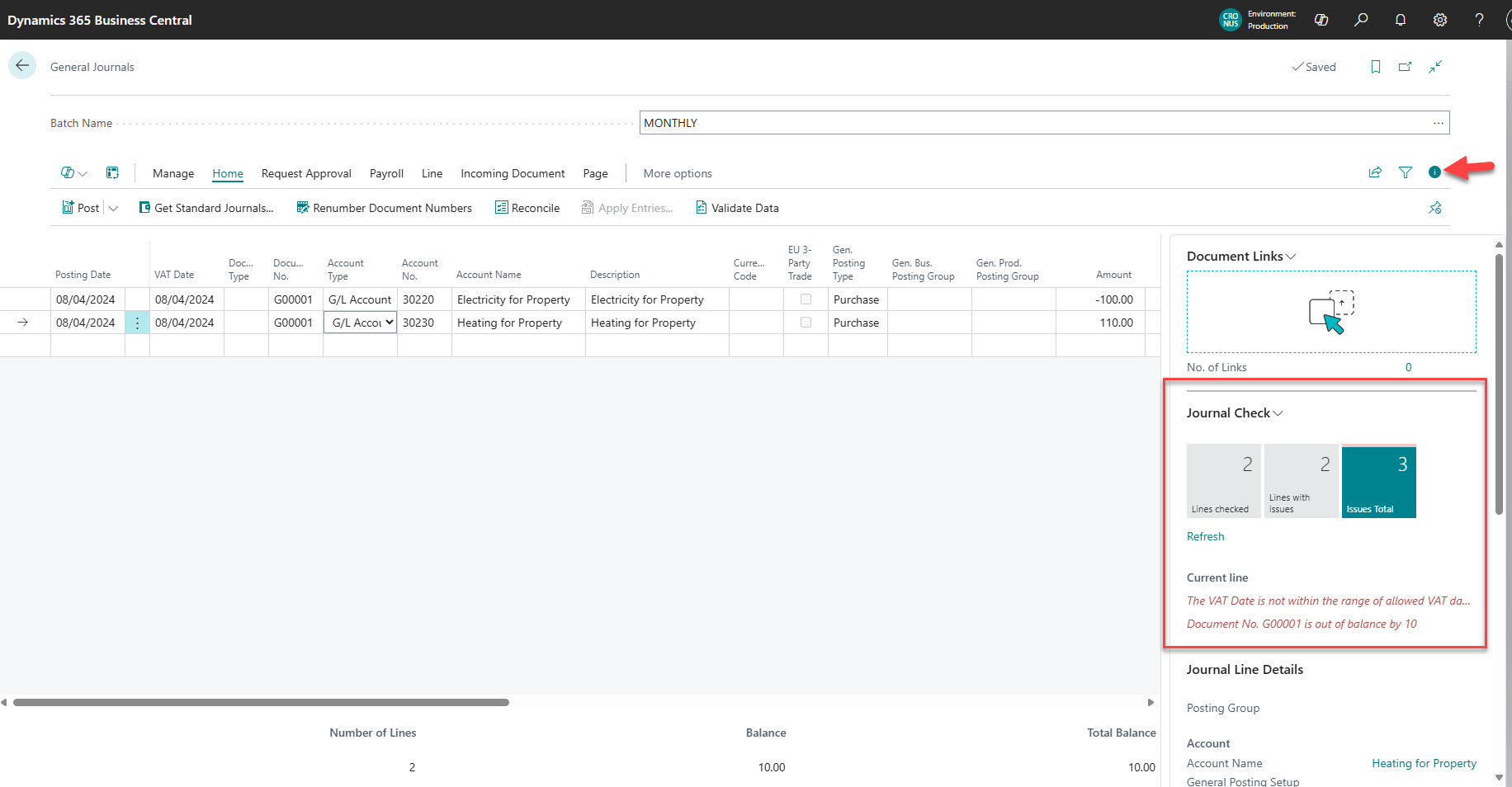Screen dimensions: 1512x787
Task: Go back using the arrow icon
Action: point(22,66)
